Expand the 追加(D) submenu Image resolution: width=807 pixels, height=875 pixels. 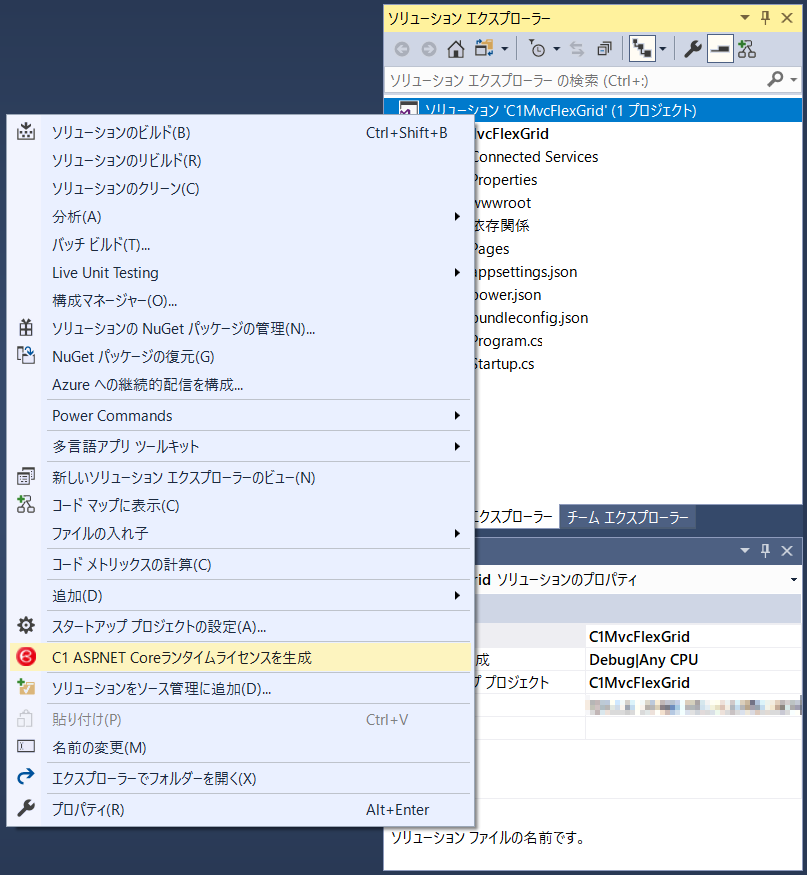pos(240,596)
